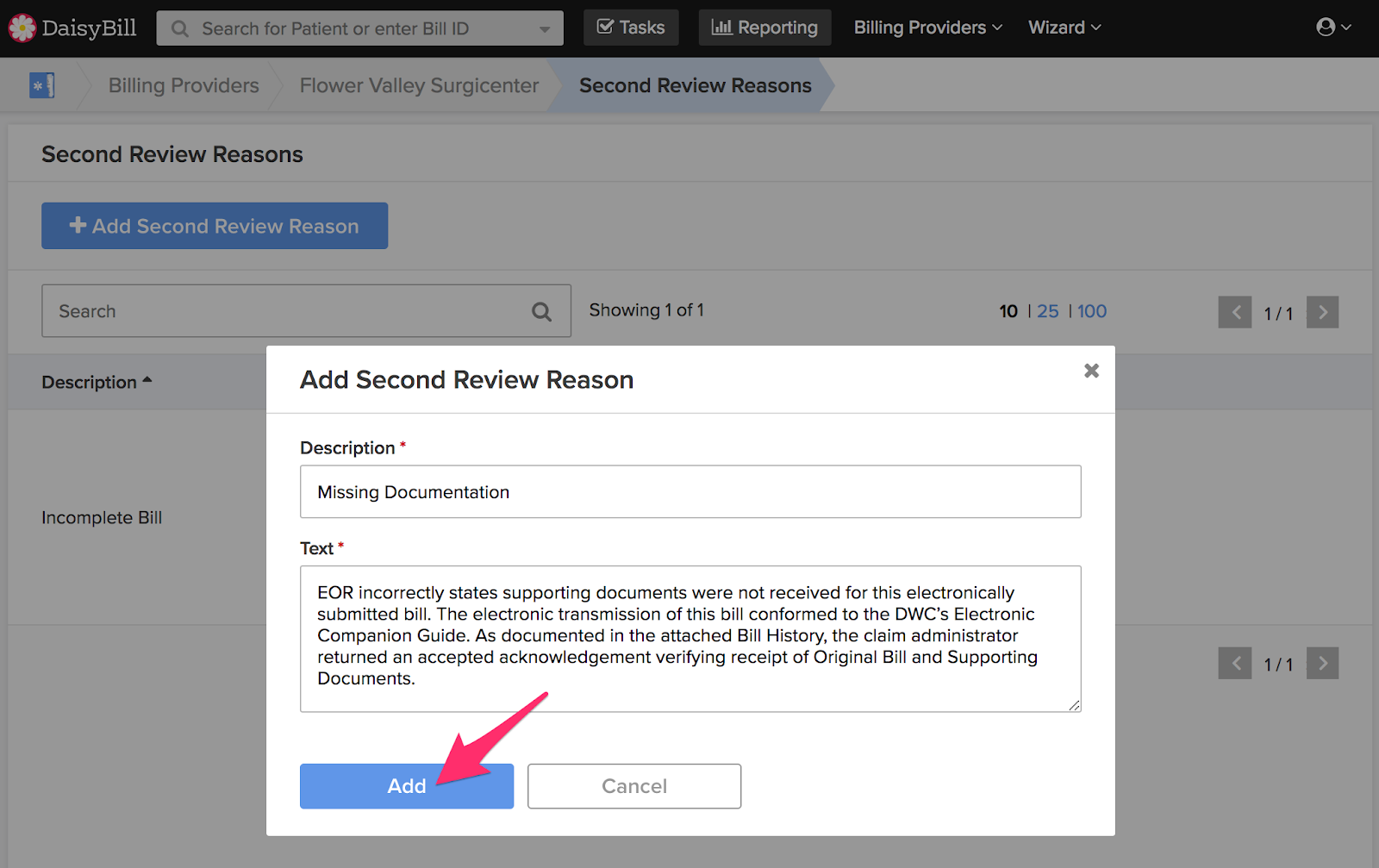Open the Tasks page

(631, 28)
